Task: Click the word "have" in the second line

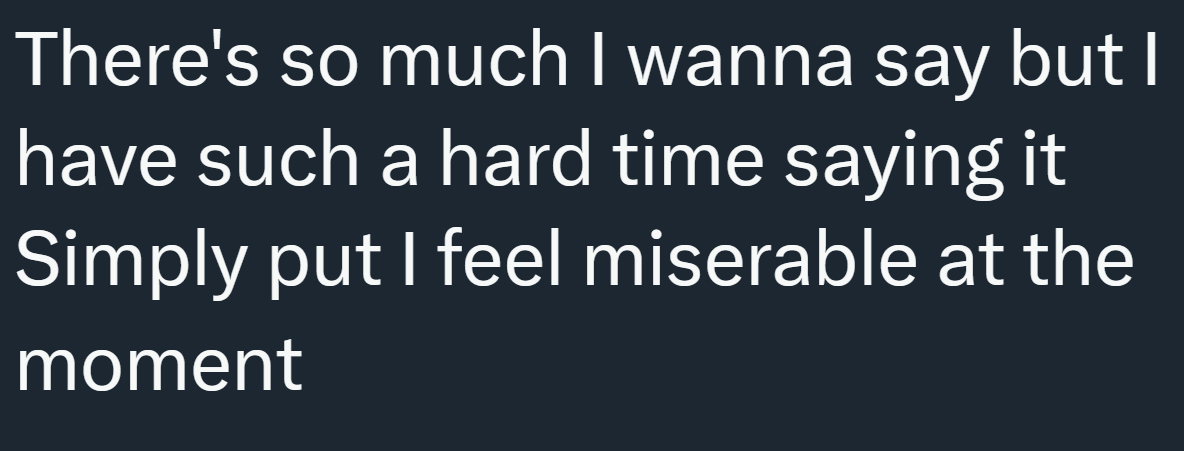Action: tap(97, 160)
